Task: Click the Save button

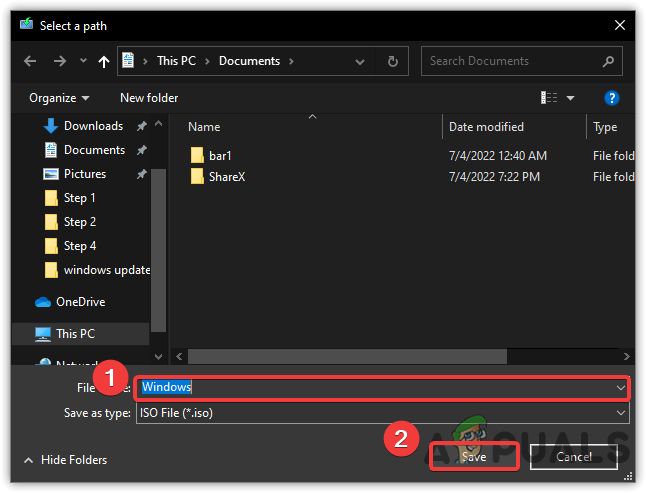Action: click(x=474, y=457)
